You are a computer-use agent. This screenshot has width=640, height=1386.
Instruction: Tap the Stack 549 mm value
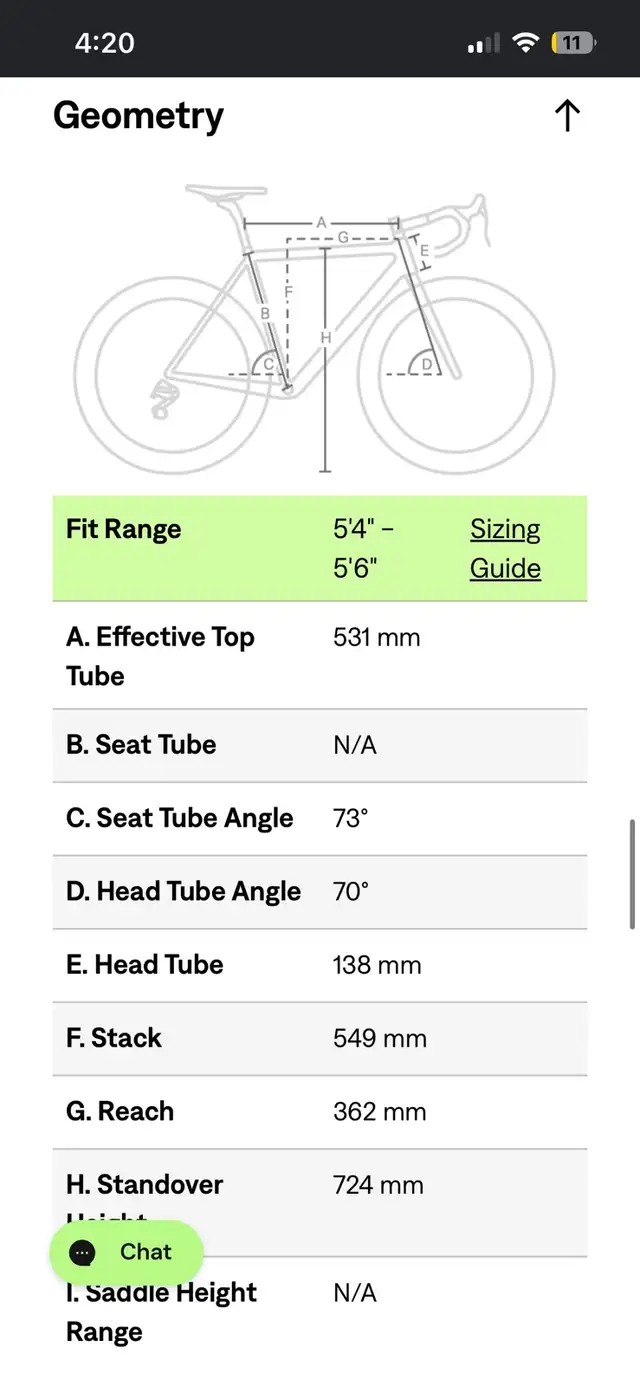380,1038
